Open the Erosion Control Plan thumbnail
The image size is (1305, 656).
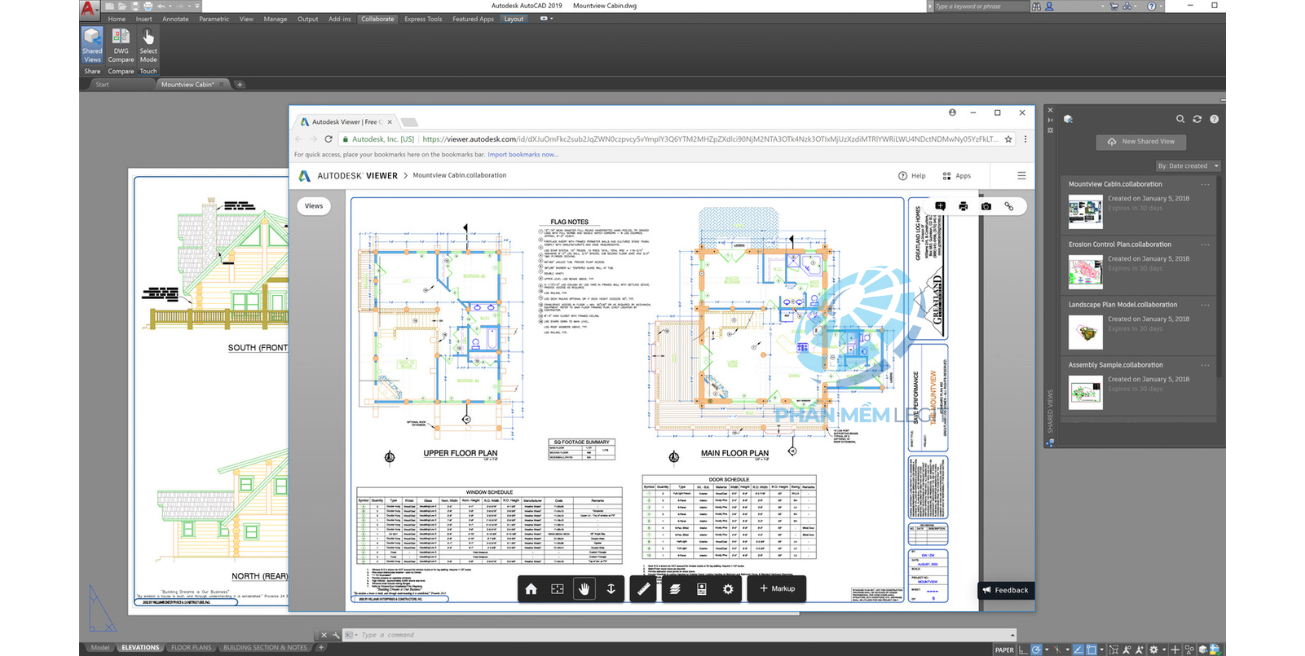point(1085,272)
